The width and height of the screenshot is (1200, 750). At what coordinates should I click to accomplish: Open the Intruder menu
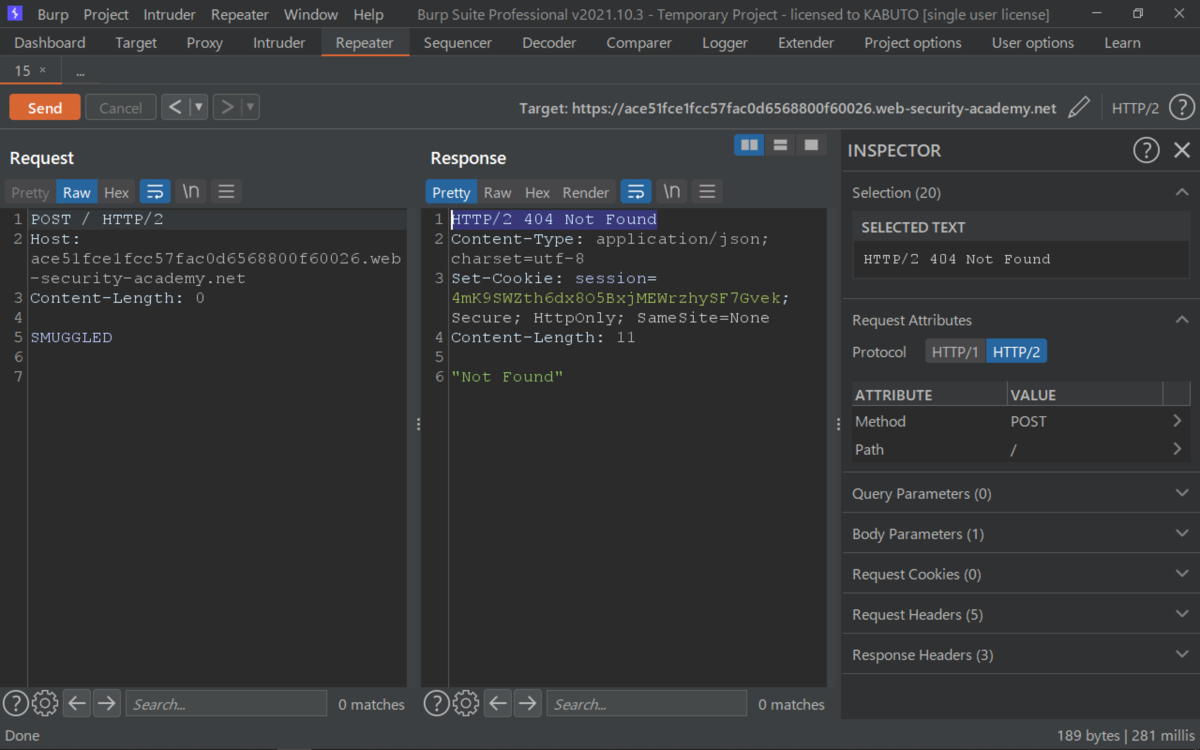coord(170,15)
